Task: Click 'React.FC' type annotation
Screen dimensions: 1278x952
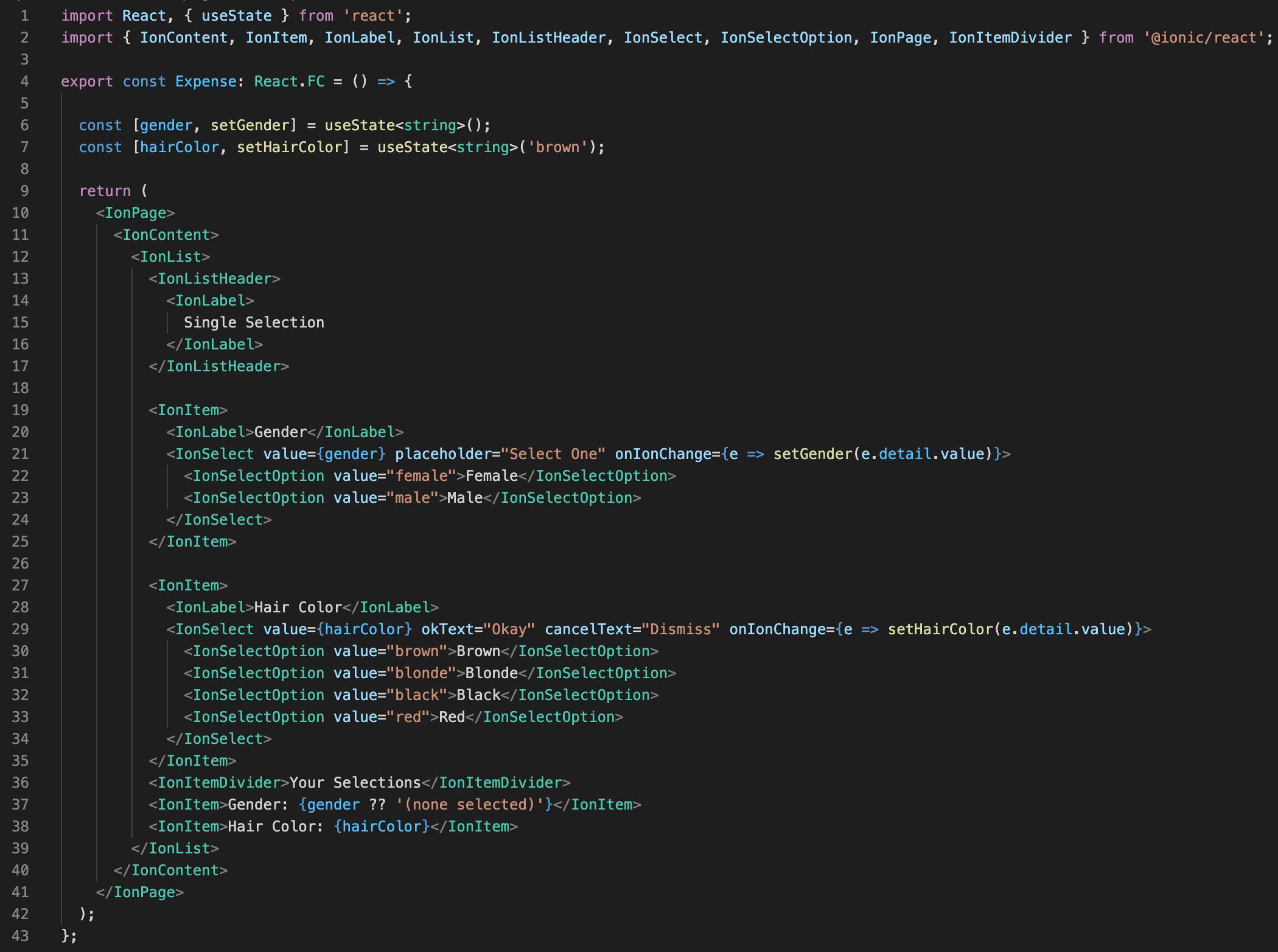Action: (x=289, y=82)
